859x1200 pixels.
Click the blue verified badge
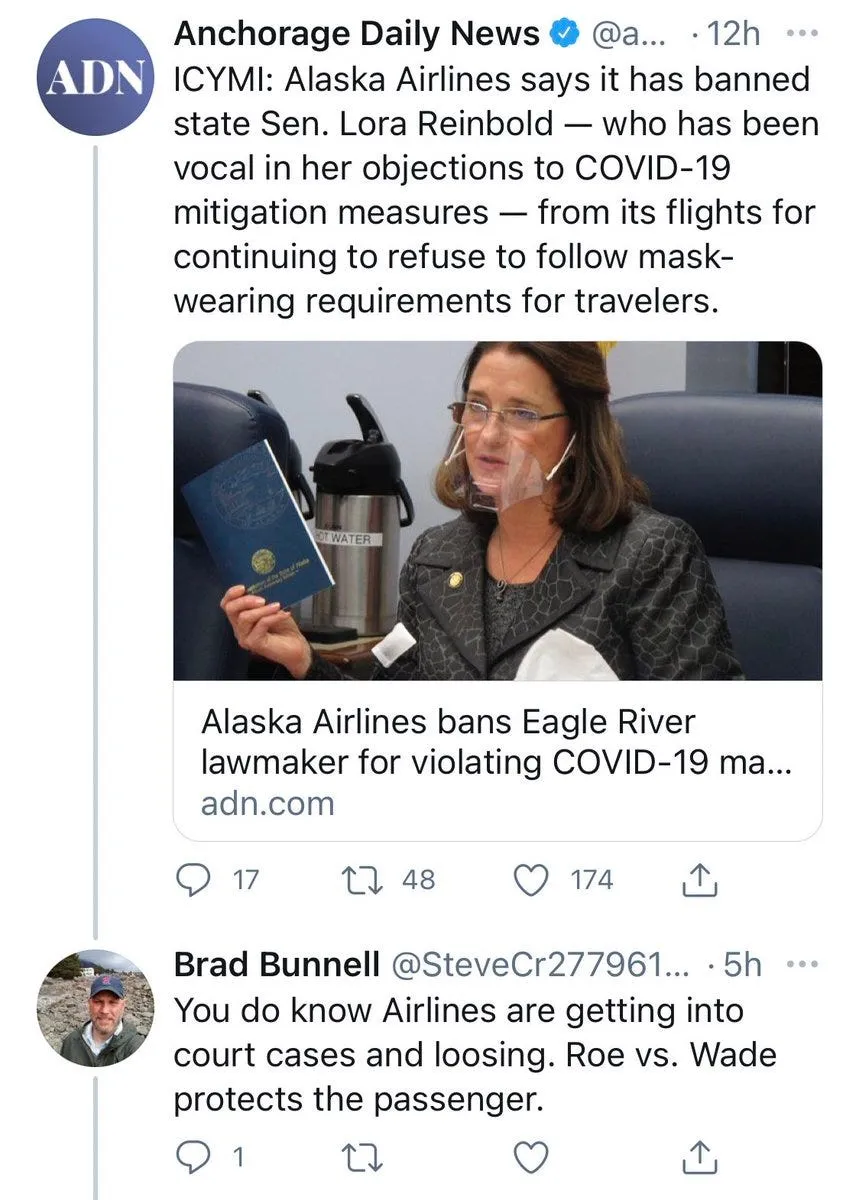pyautogui.click(x=564, y=34)
